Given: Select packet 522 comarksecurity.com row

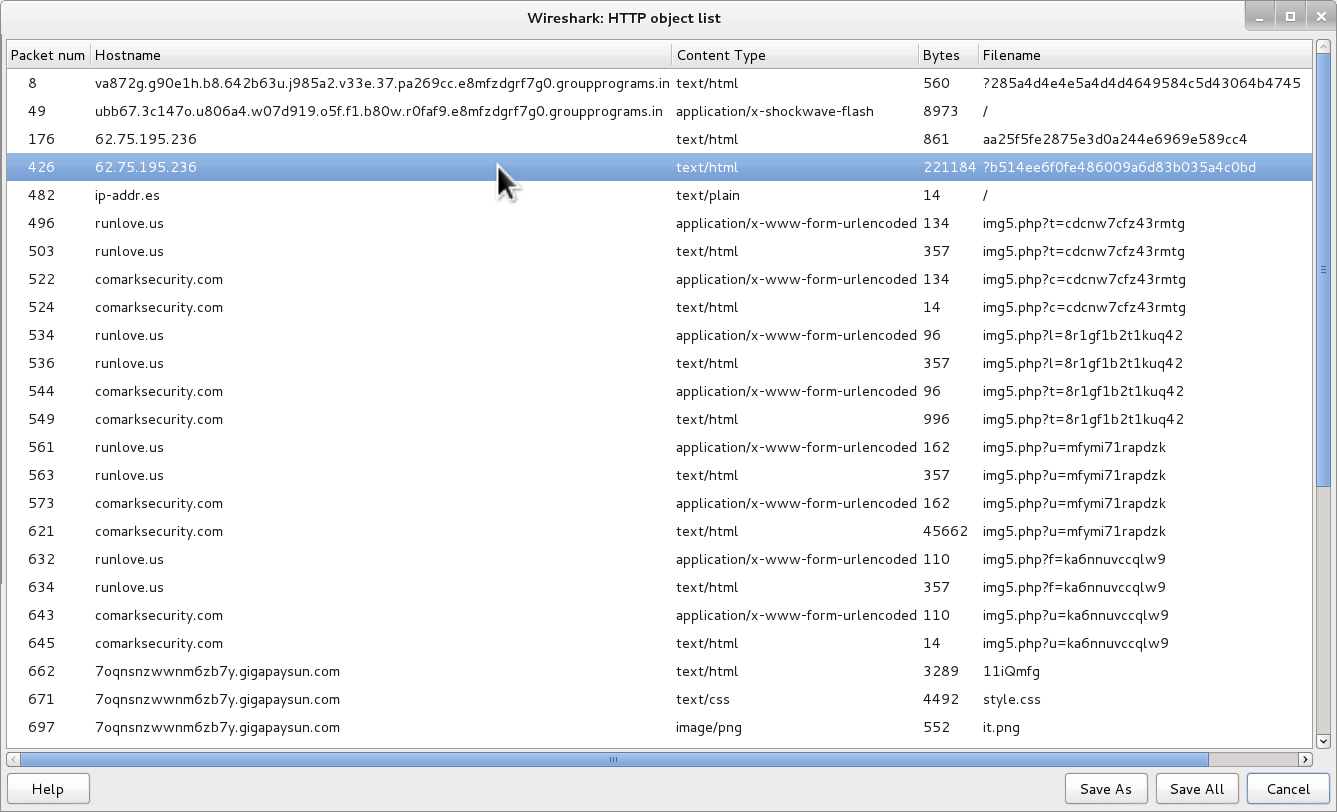Looking at the screenshot, I should point(659,279).
